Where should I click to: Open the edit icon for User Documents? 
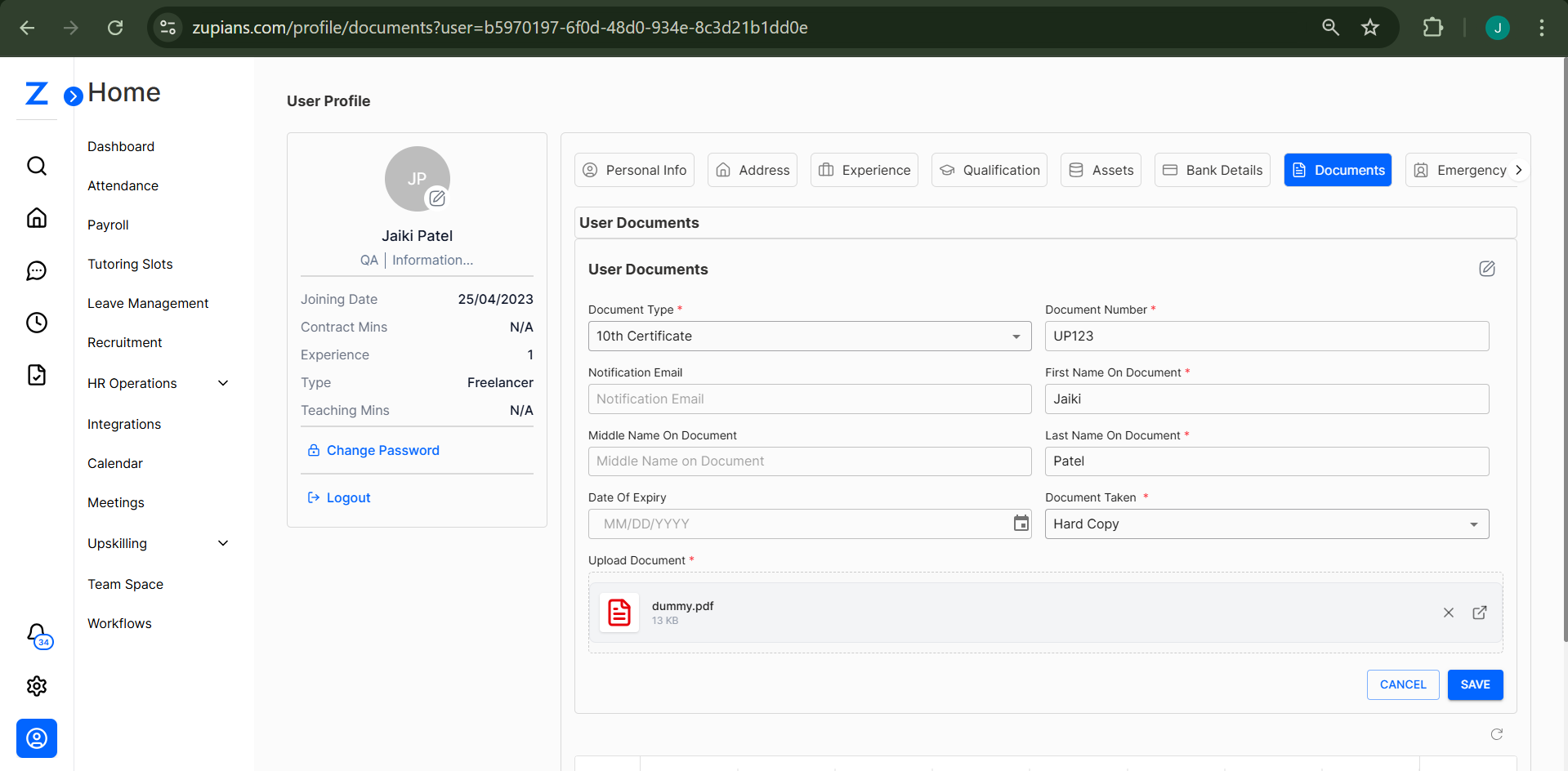tap(1486, 268)
